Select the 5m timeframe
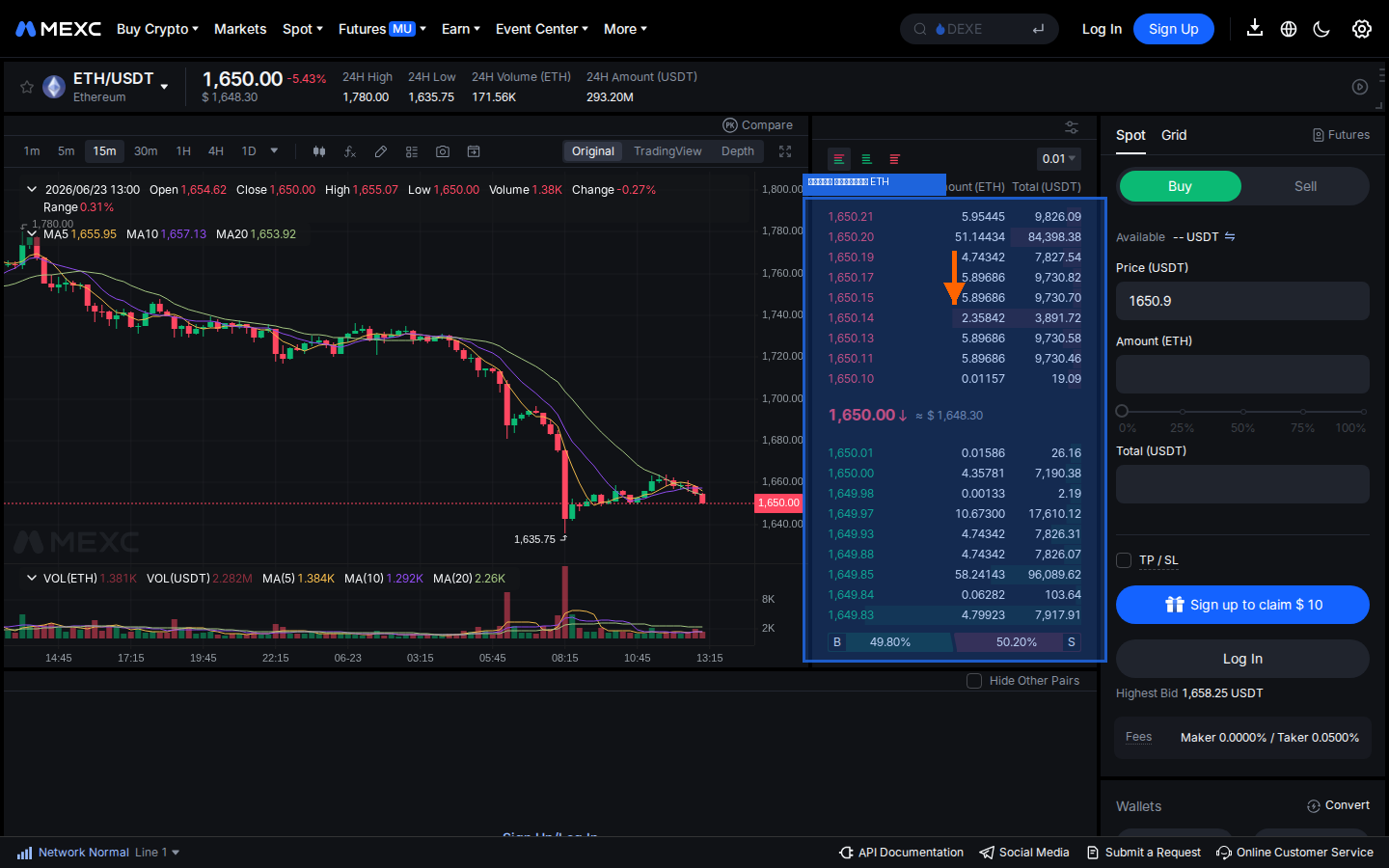The width and height of the screenshot is (1389, 868). [x=66, y=151]
